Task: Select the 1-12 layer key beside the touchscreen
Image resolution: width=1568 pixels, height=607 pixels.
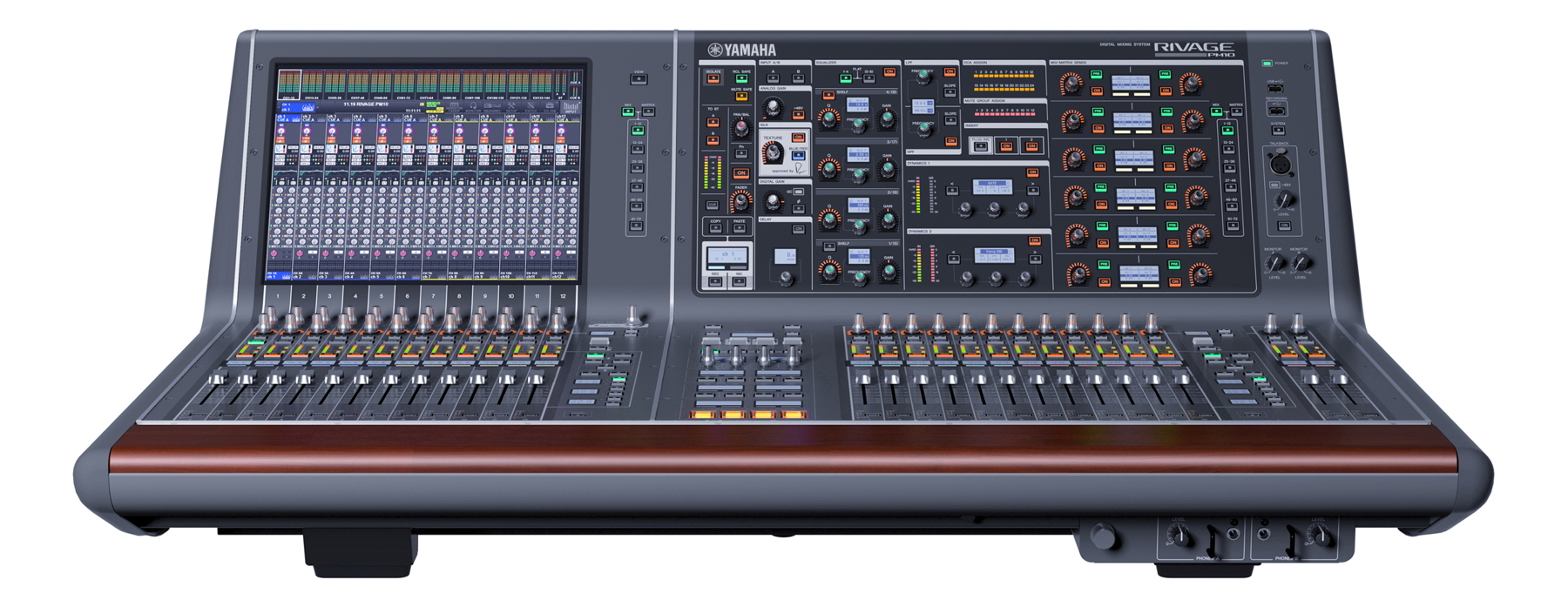Action: (637, 131)
